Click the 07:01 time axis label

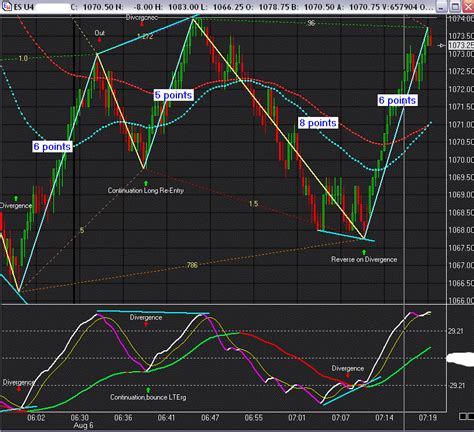pos(297,417)
